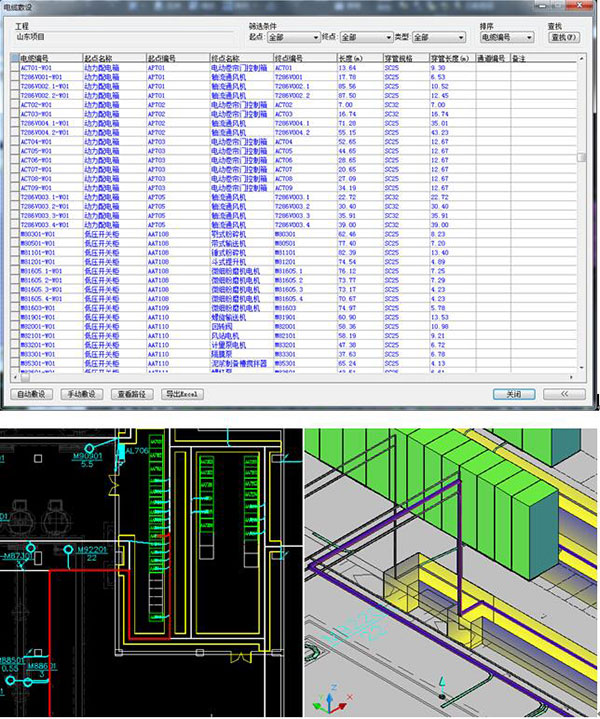Collapse the dialog with the << button
This screenshot has height=719, width=600.
click(566, 394)
